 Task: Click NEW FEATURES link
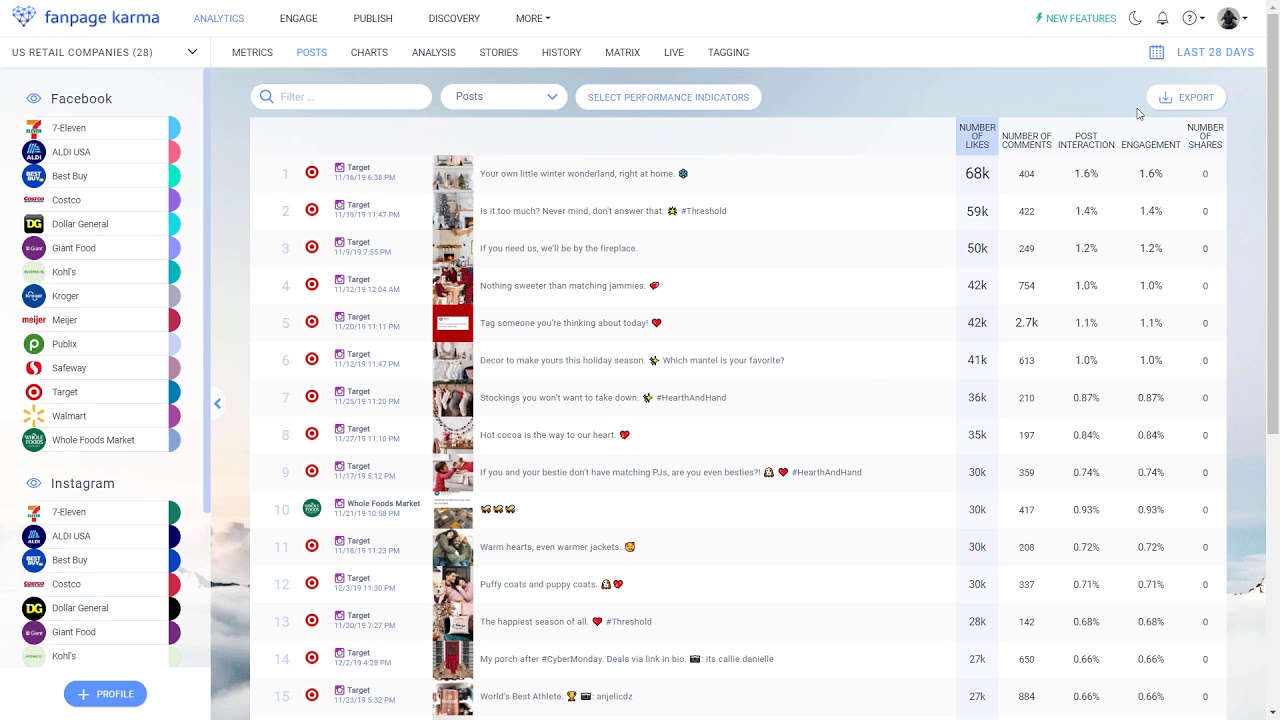click(x=1075, y=18)
